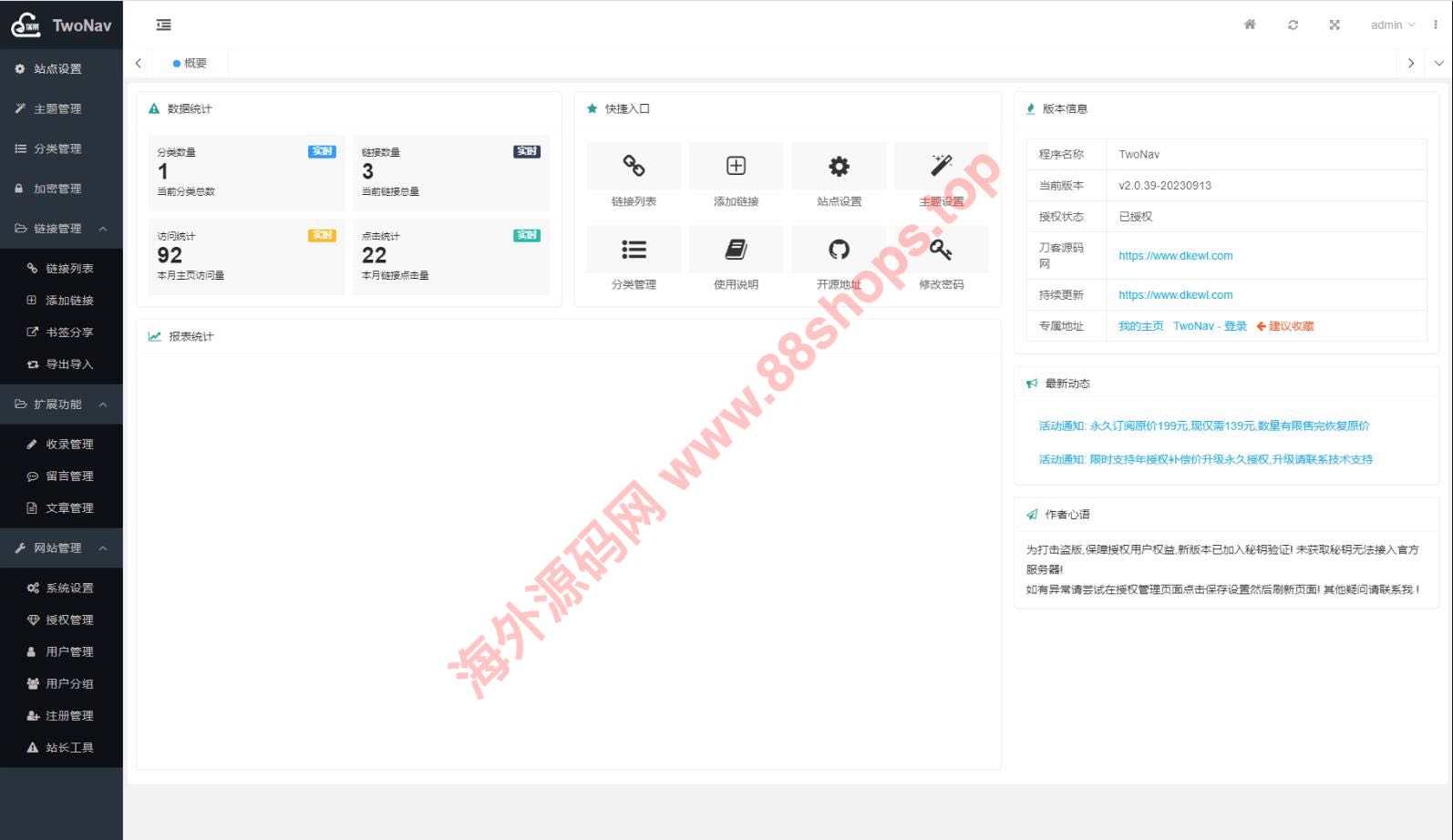Open 链接列表 quick entry icon

pos(634,166)
